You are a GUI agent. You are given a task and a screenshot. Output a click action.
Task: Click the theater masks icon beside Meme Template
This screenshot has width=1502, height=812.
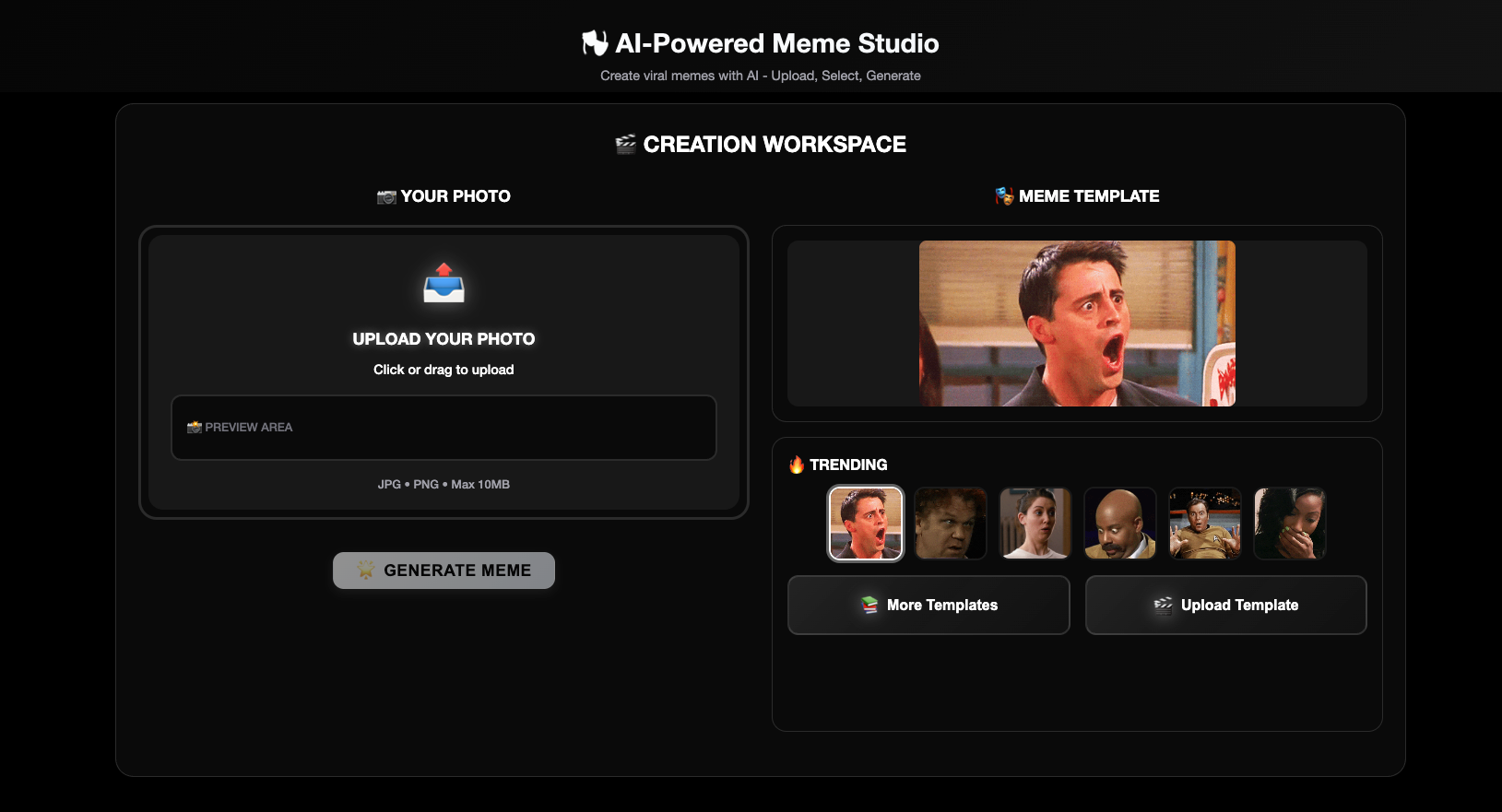click(x=1004, y=196)
